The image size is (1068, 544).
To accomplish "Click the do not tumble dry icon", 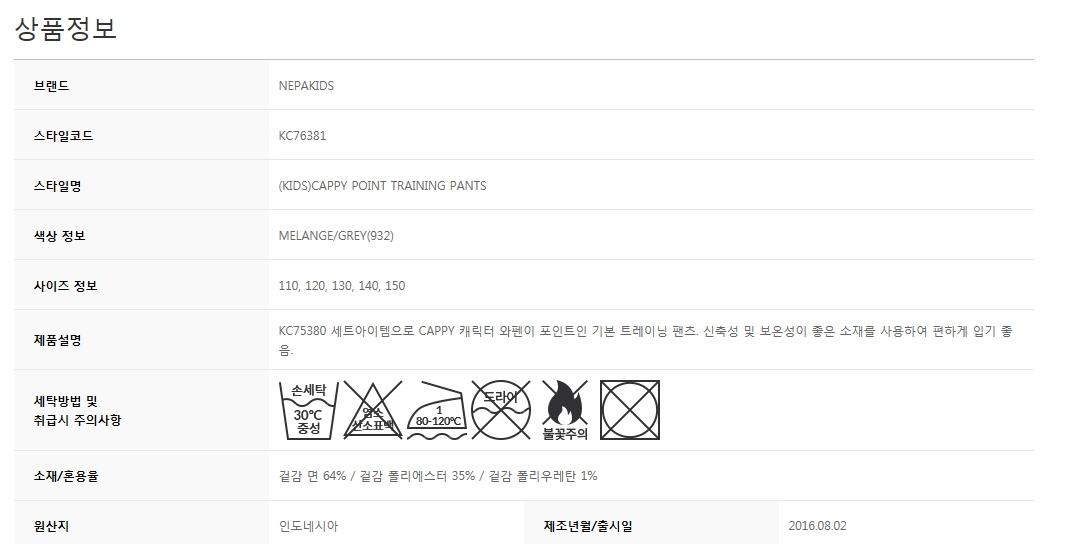I will [630, 410].
